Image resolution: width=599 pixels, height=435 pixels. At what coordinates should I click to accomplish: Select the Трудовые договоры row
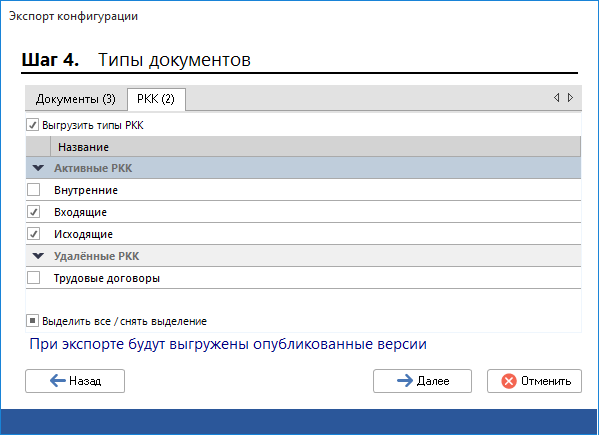[303, 278]
